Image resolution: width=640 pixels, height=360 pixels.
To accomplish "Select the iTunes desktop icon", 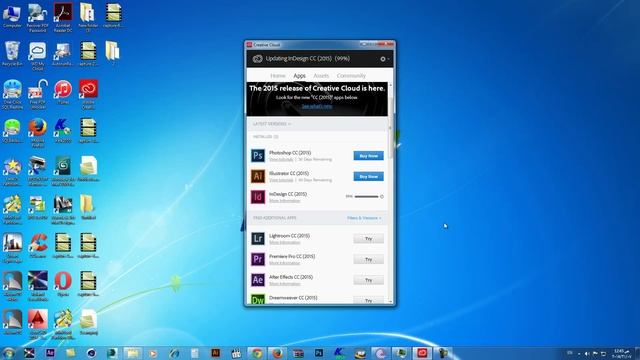I will point(63,92).
